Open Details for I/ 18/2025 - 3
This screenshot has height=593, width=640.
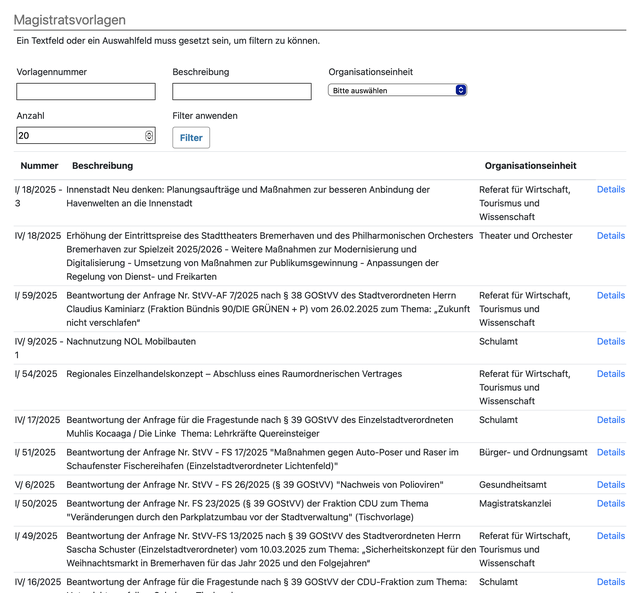click(611, 189)
